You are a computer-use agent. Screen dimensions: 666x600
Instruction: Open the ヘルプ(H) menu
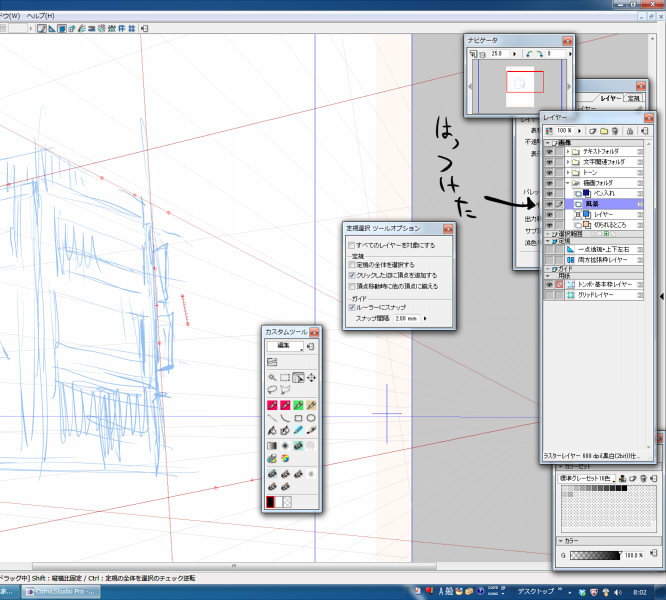40,16
